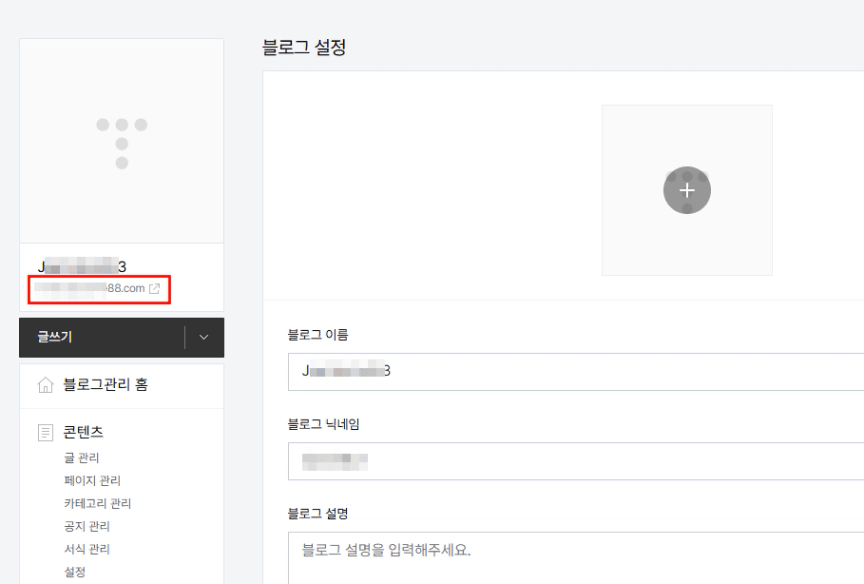Click the 블로그관리 홈 text label
The width and height of the screenshot is (864, 584).
click(106, 385)
